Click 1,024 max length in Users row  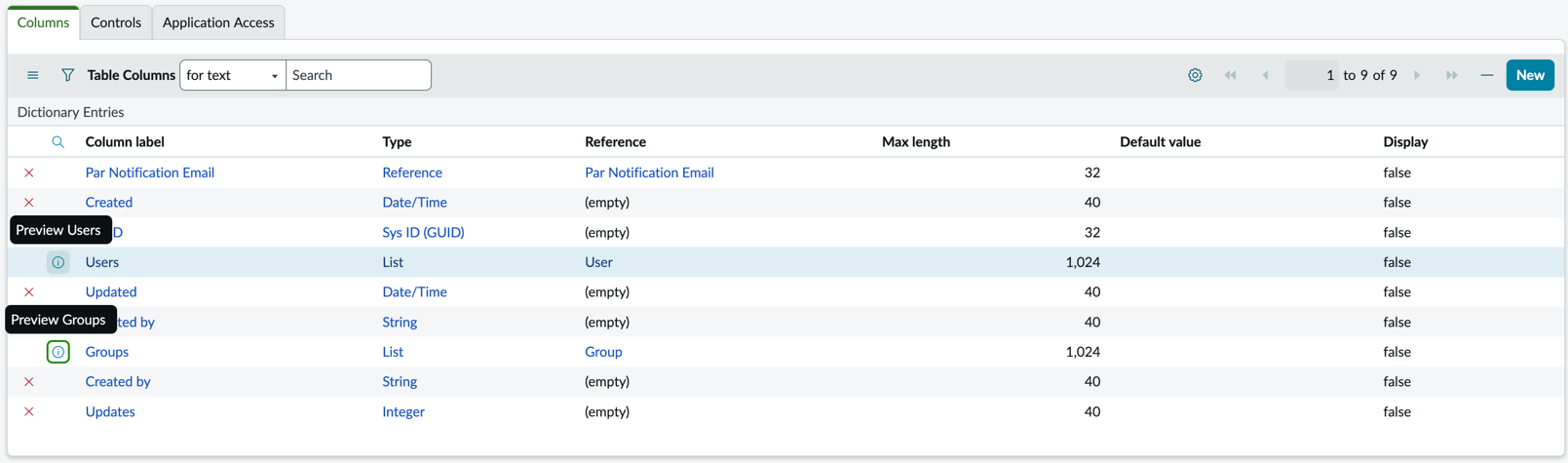click(x=1083, y=262)
